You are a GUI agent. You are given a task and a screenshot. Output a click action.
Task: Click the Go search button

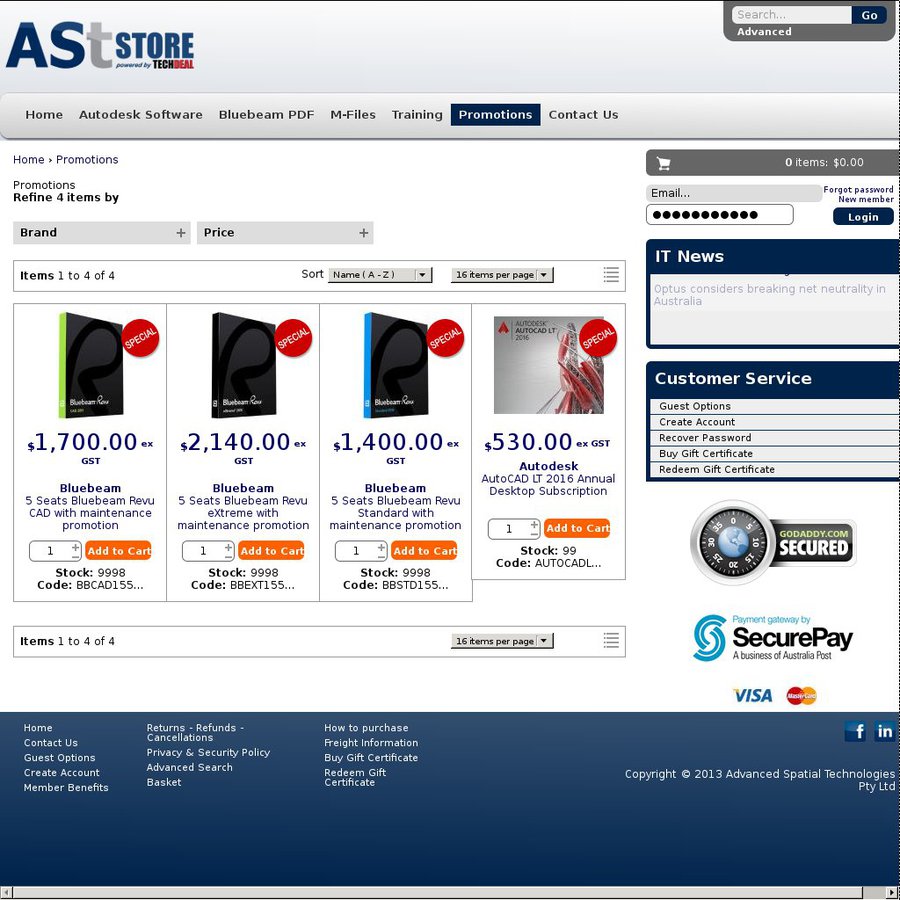click(869, 15)
